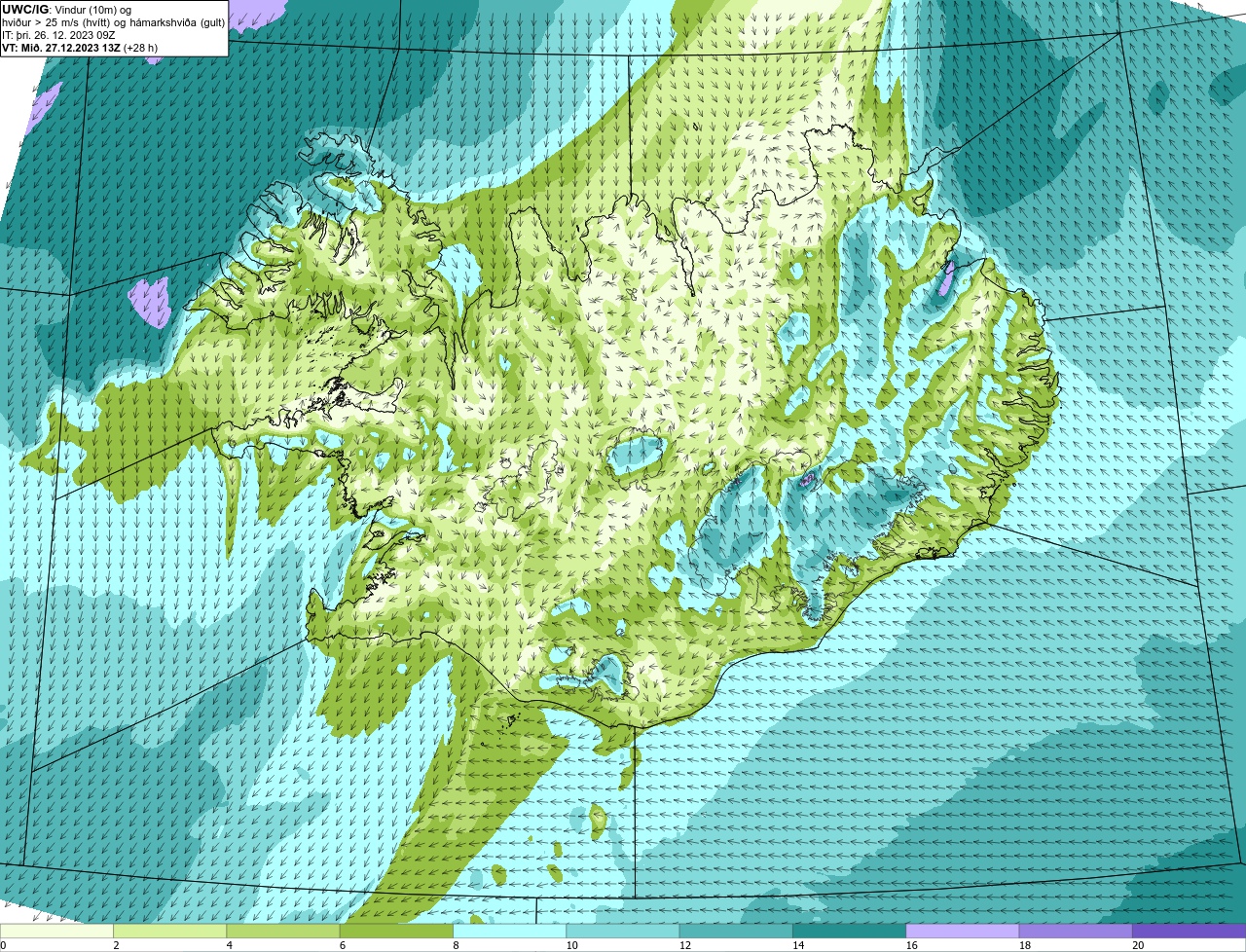Click the line "hviður > 25 m/s (hvítt) og hámarkshviða (gult)"

113,22
